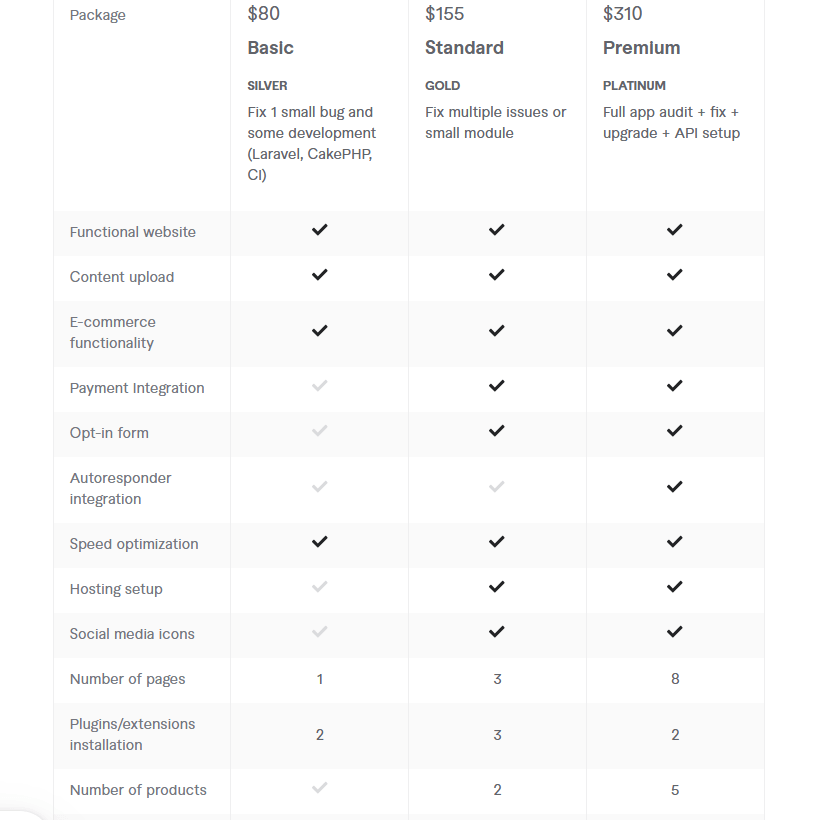The width and height of the screenshot is (822, 820).
Task: Click Premium checkmark for Social media icons
Action: point(675,632)
